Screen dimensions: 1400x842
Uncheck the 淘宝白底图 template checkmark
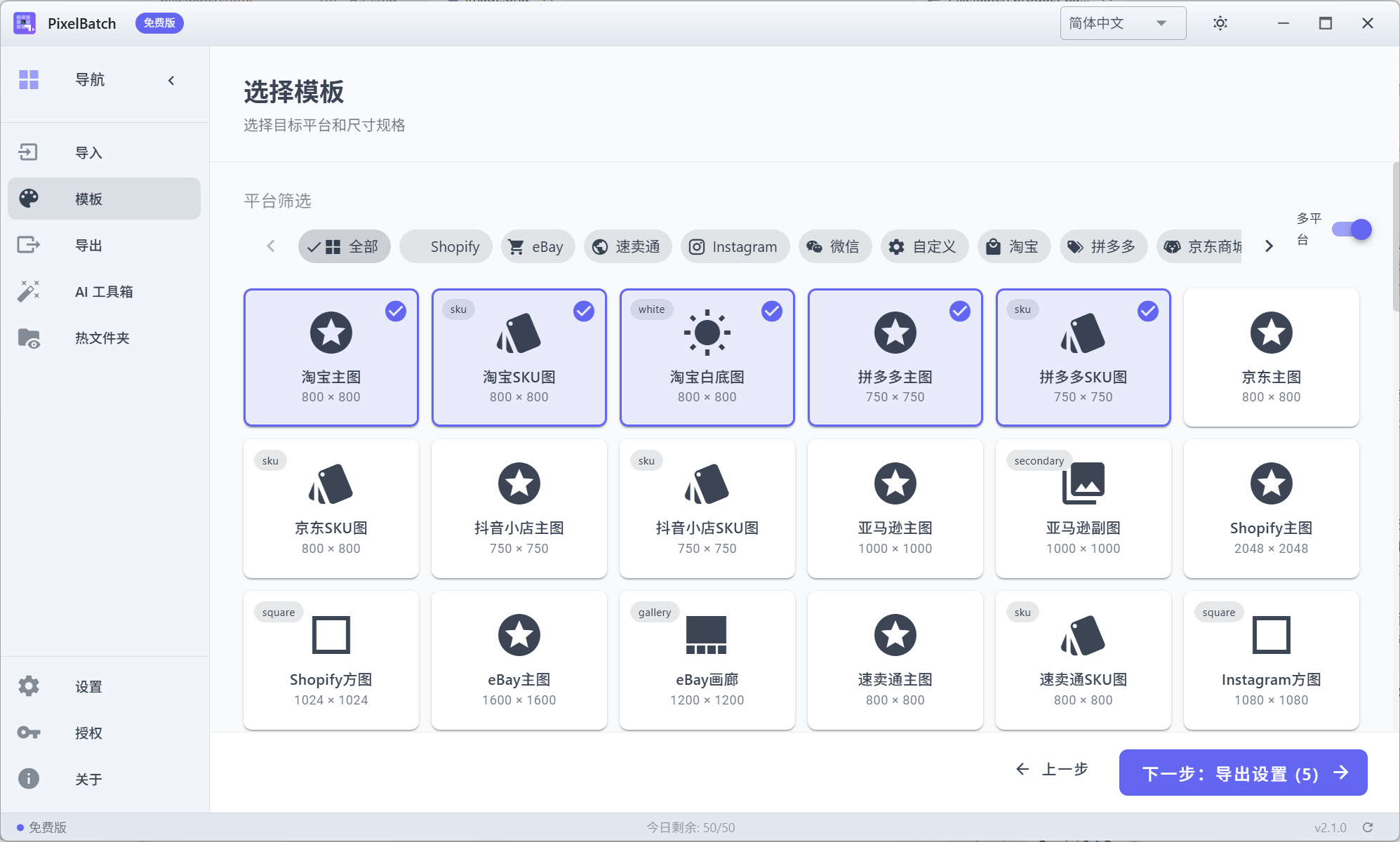coord(772,311)
